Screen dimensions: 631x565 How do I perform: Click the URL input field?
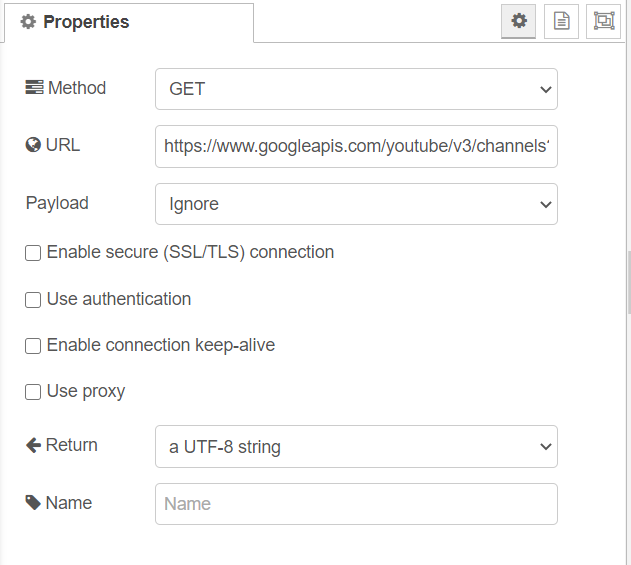pyautogui.click(x=356, y=146)
